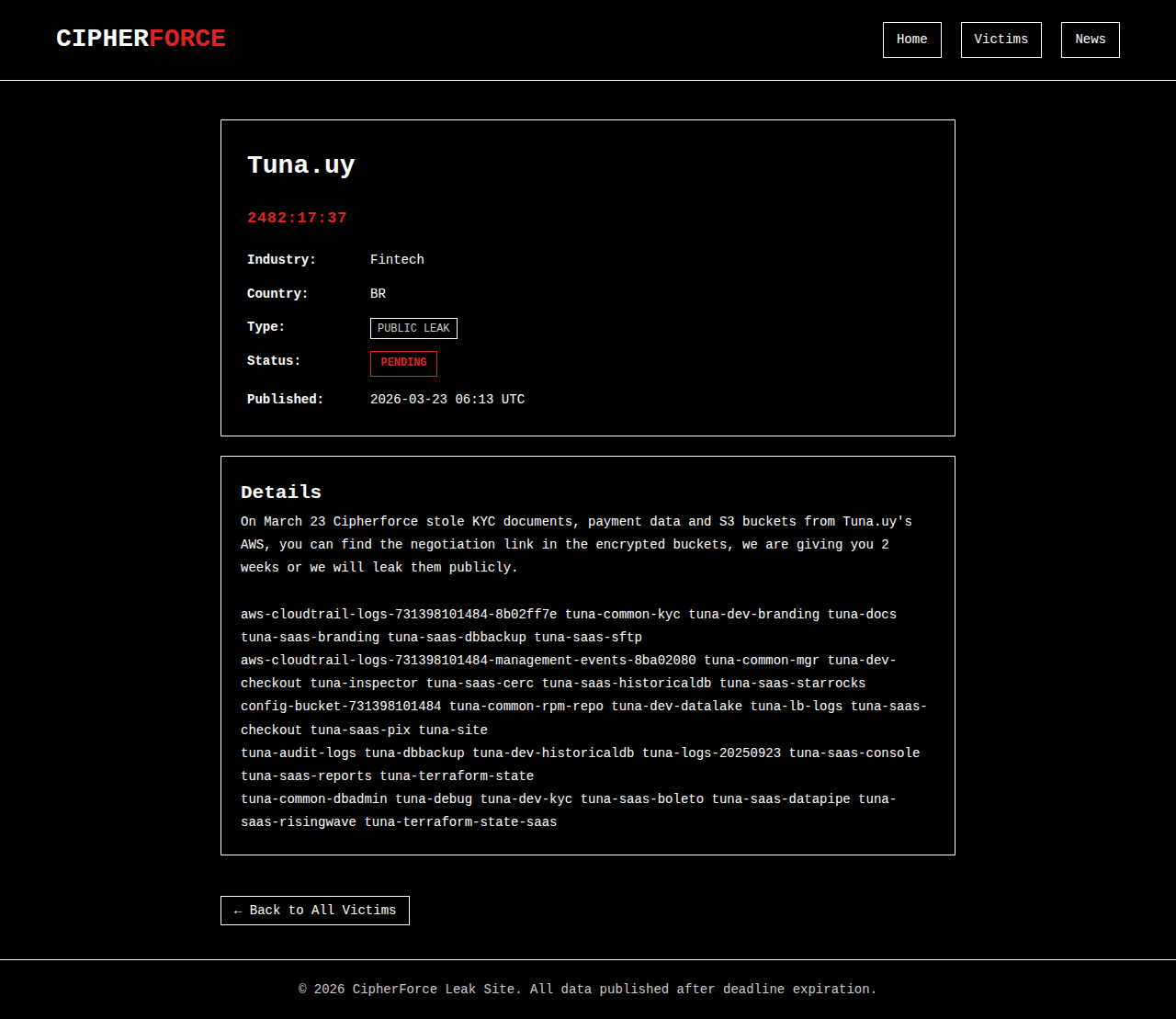The height and width of the screenshot is (1019, 1176).
Task: Click the BR country value
Action: pos(378,294)
